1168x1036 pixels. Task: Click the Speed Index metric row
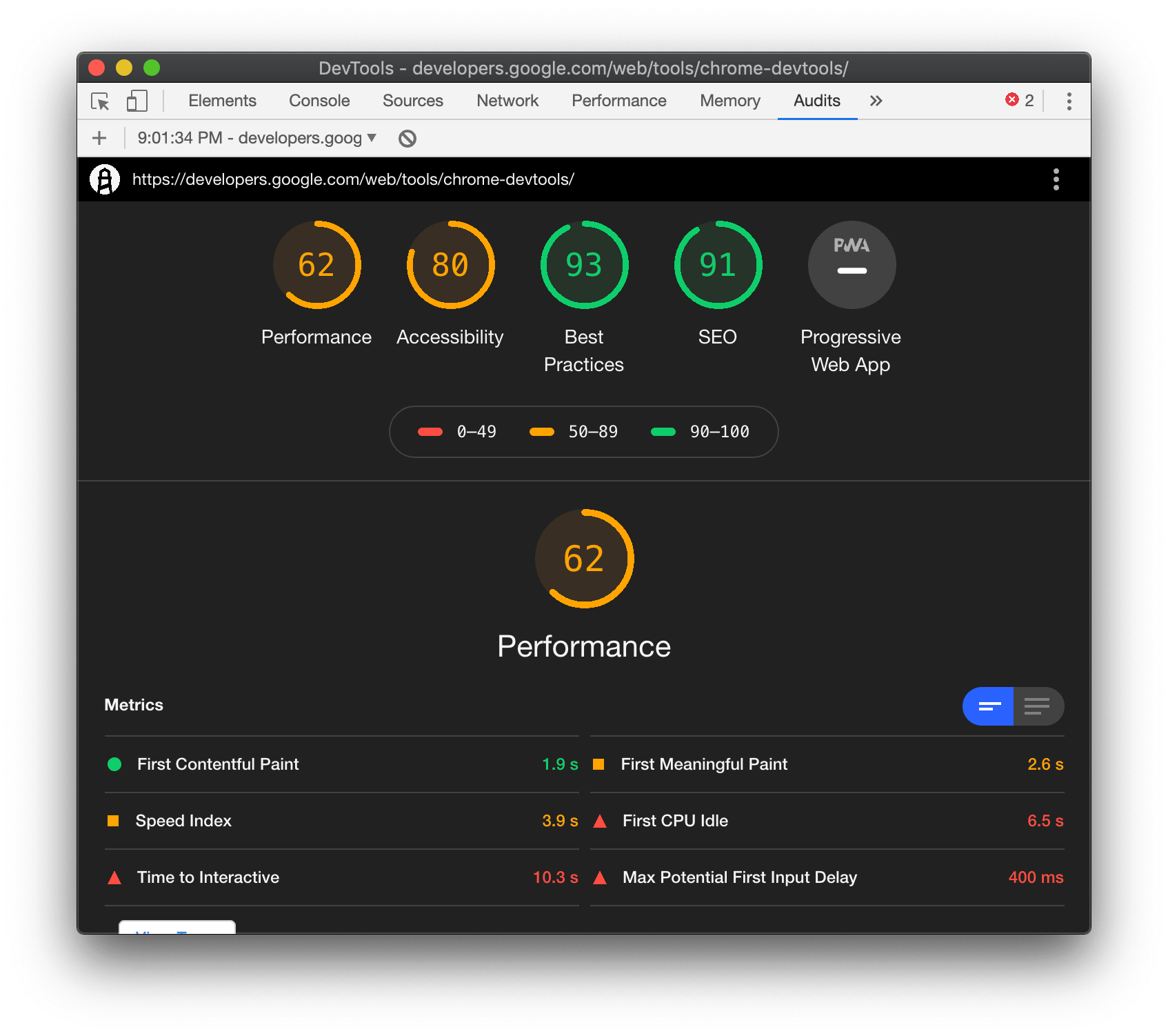[342, 821]
